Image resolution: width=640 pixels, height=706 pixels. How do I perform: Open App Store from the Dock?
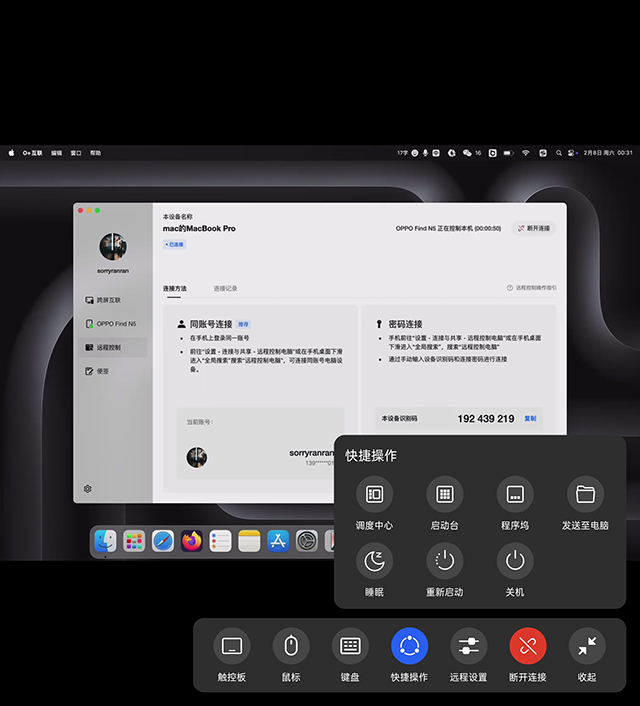point(278,541)
